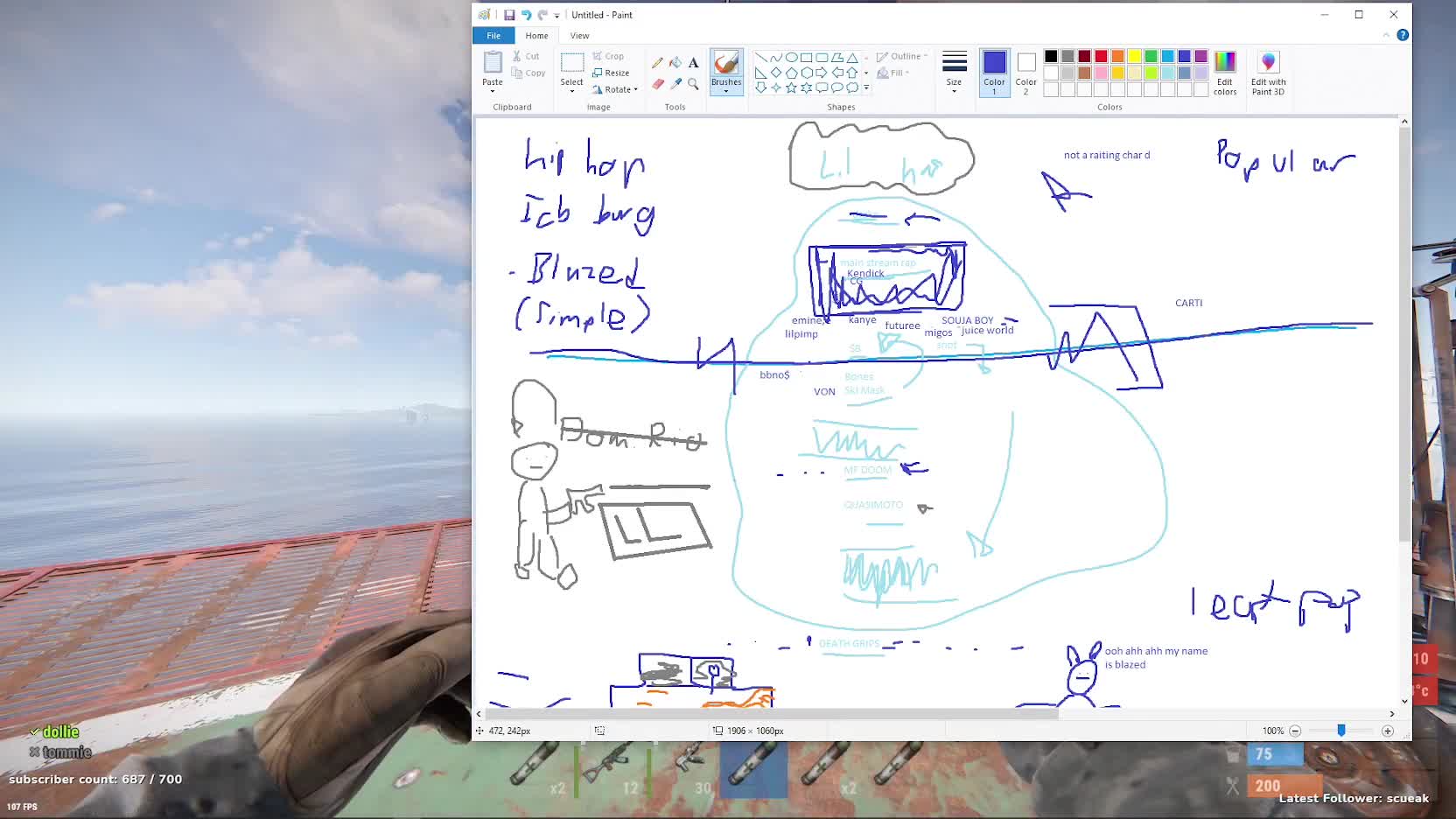The image size is (1456, 819).
Task: Choose the Up arrow shape
Action: tap(852, 73)
